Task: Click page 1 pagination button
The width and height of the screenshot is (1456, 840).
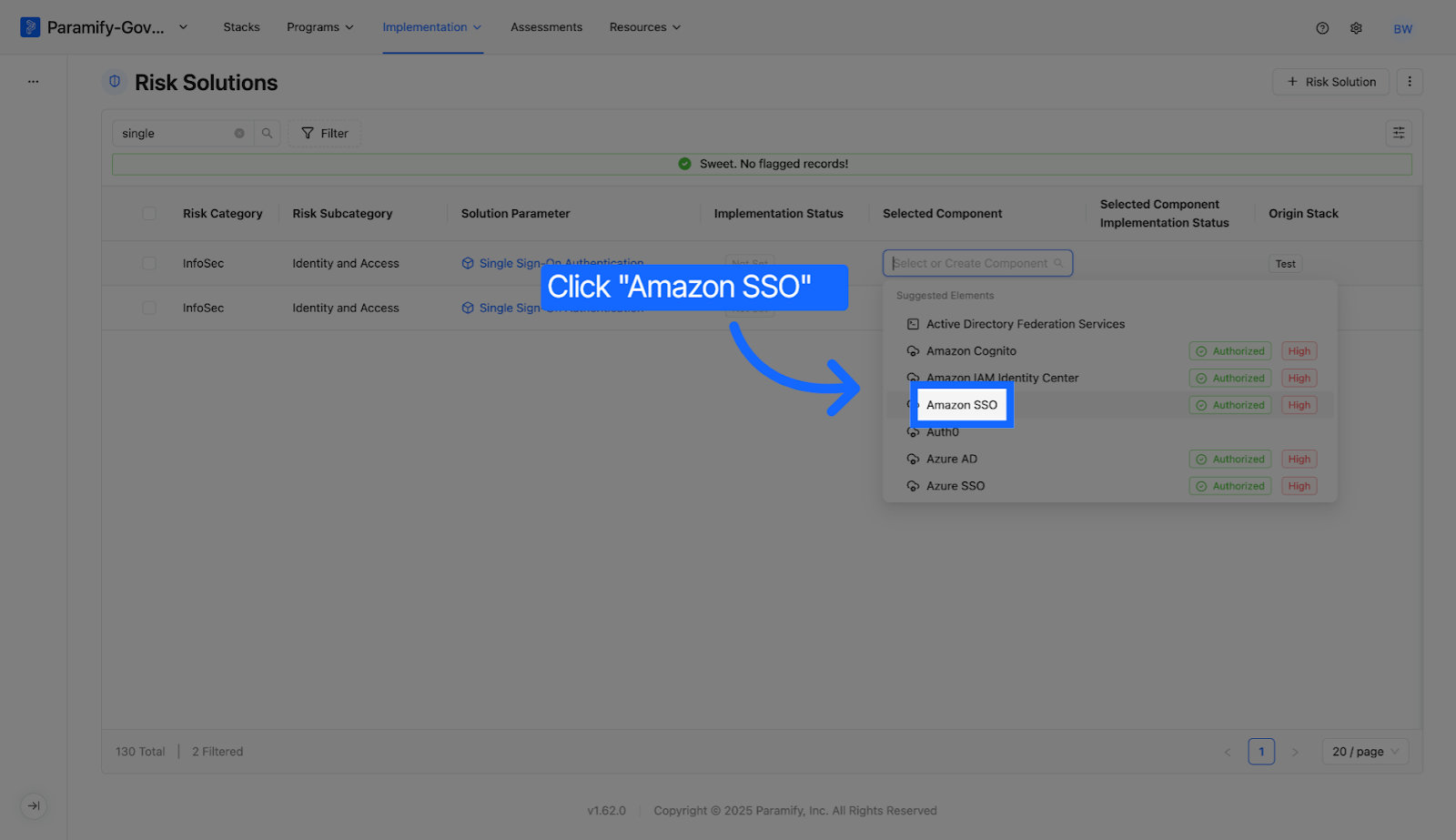Action: 1261,752
